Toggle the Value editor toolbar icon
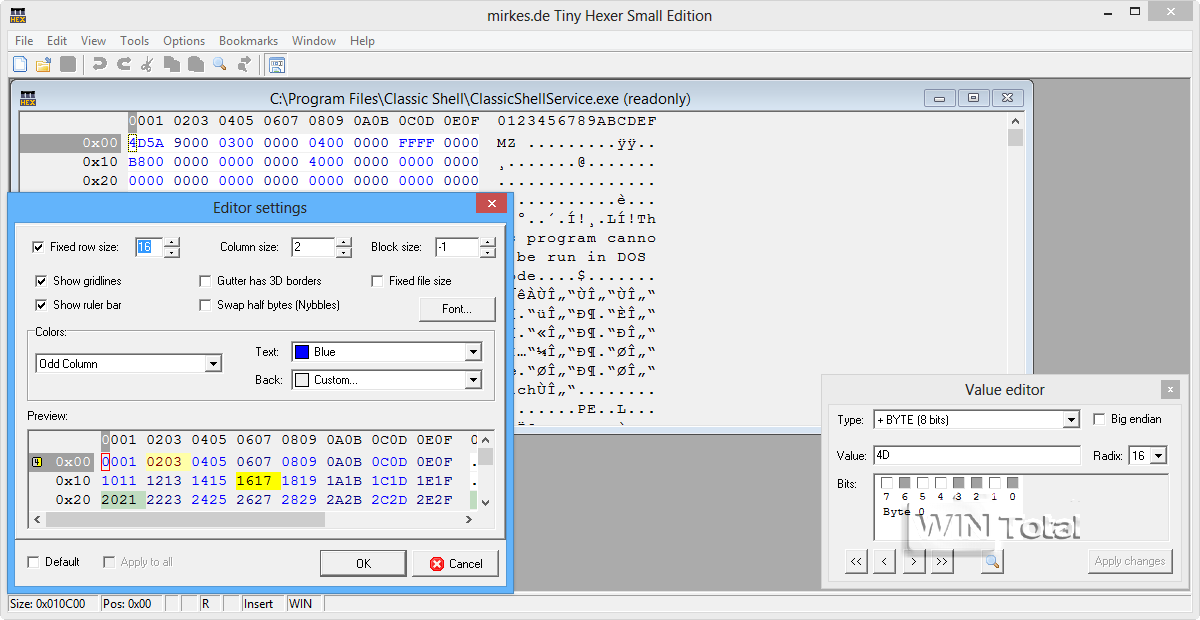 277,65
